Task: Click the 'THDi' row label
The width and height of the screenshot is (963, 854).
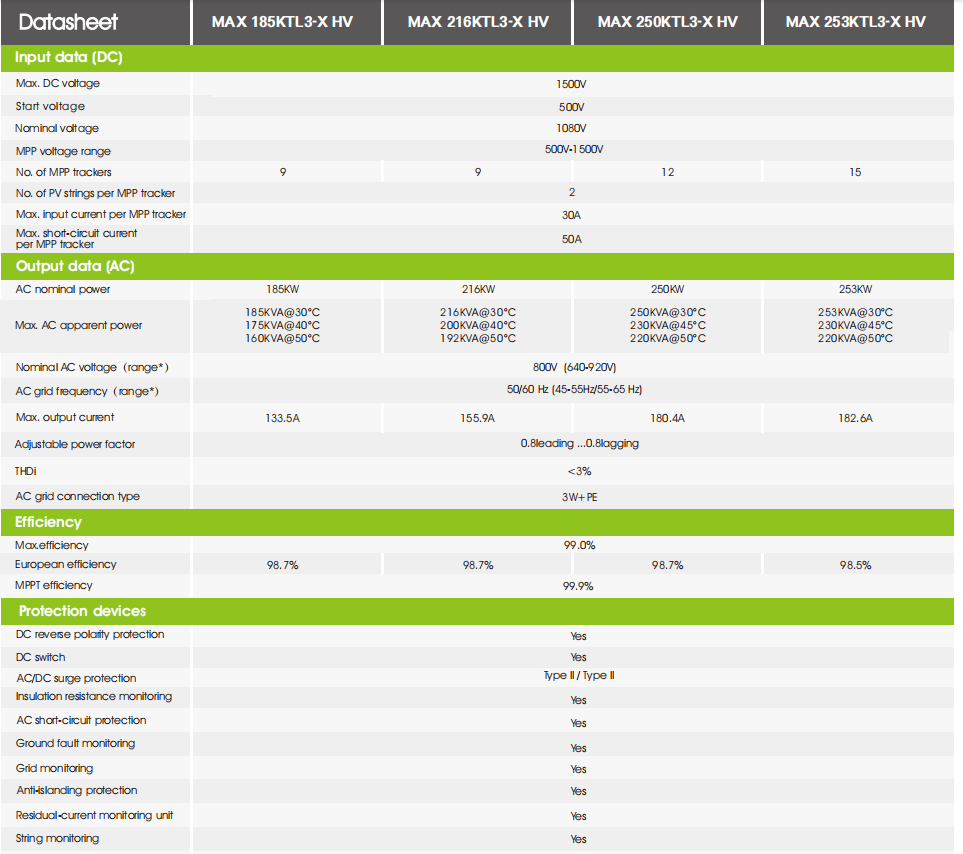Action: click(26, 471)
